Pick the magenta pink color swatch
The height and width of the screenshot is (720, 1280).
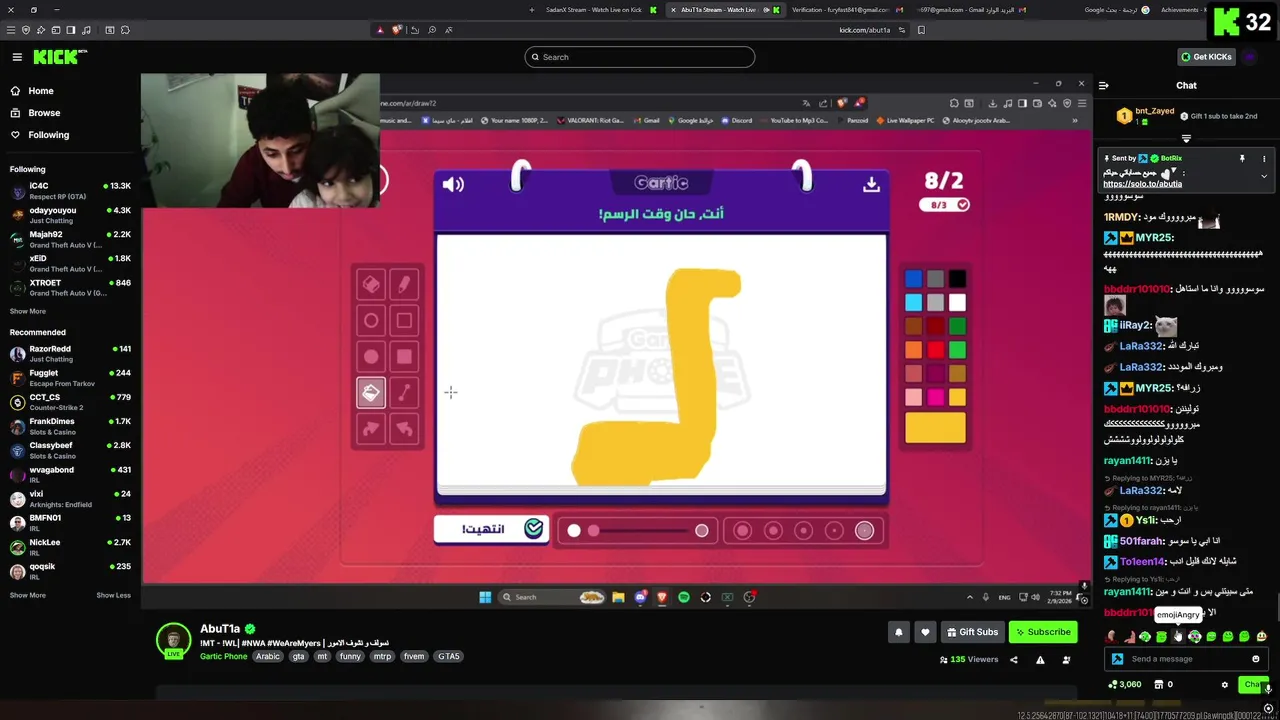(x=935, y=397)
